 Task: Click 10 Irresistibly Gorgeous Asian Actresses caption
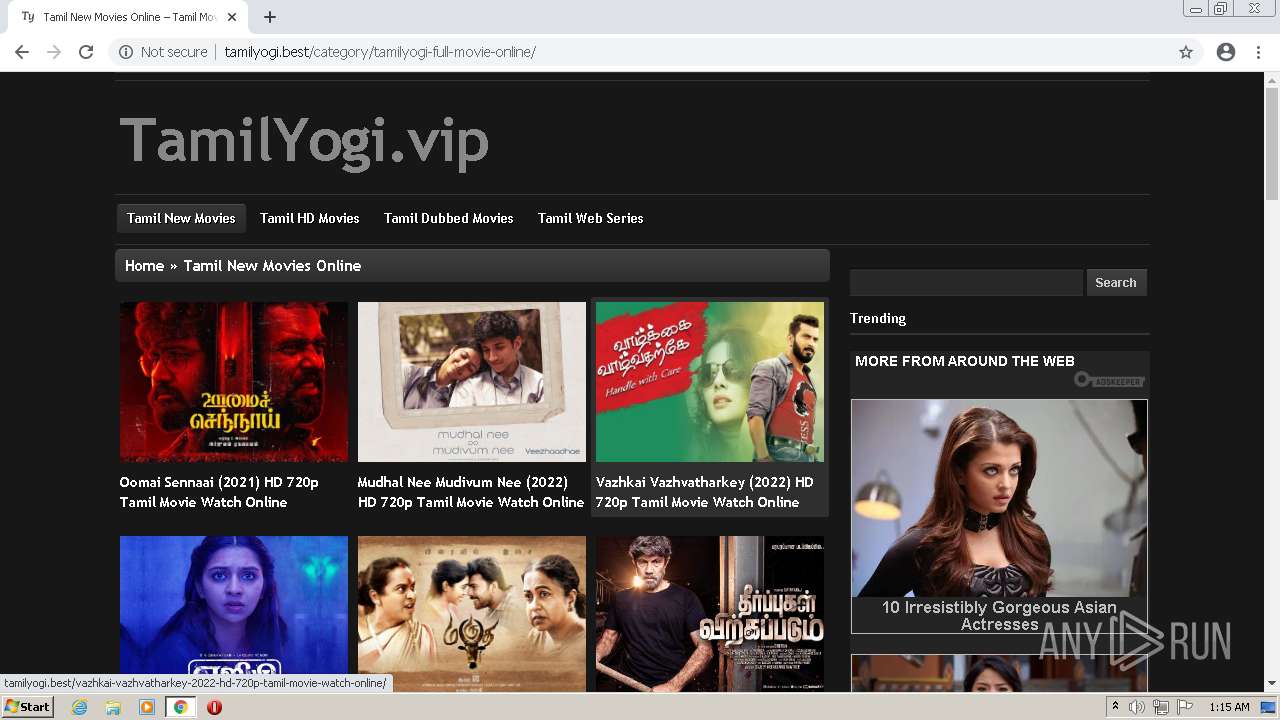tap(999, 616)
